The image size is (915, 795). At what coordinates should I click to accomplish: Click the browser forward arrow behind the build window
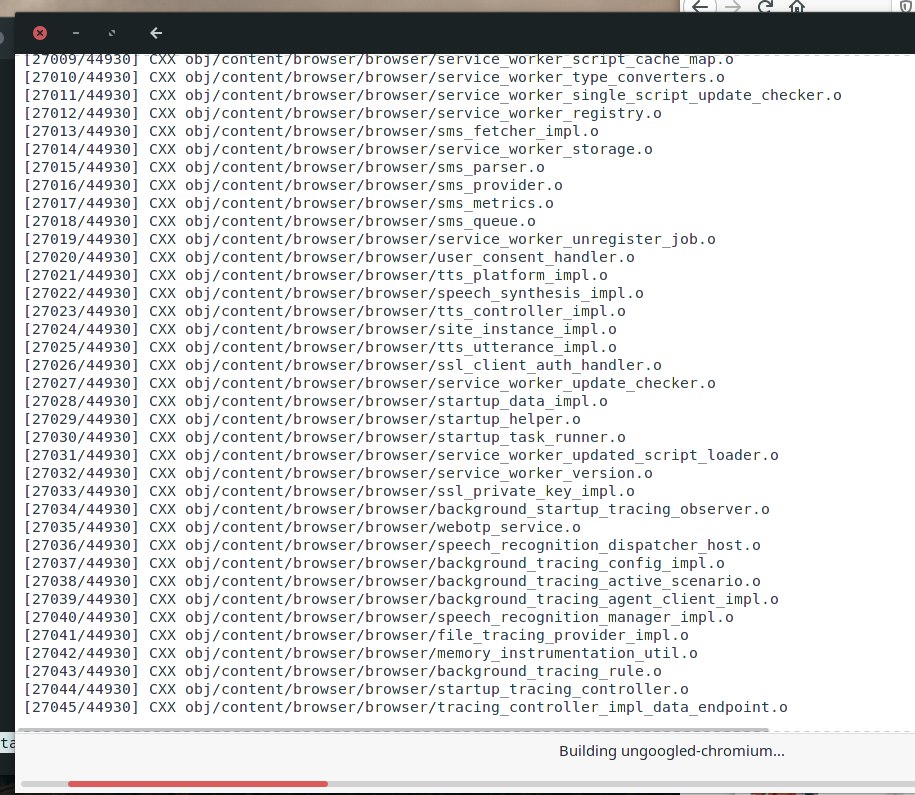(733, 7)
